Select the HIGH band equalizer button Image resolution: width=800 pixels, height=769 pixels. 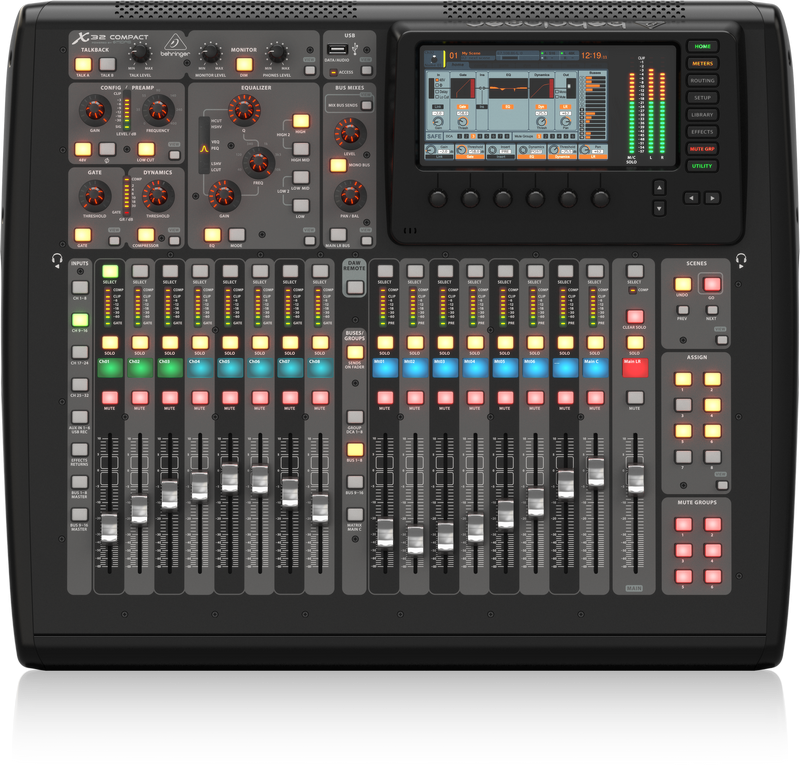[300, 122]
